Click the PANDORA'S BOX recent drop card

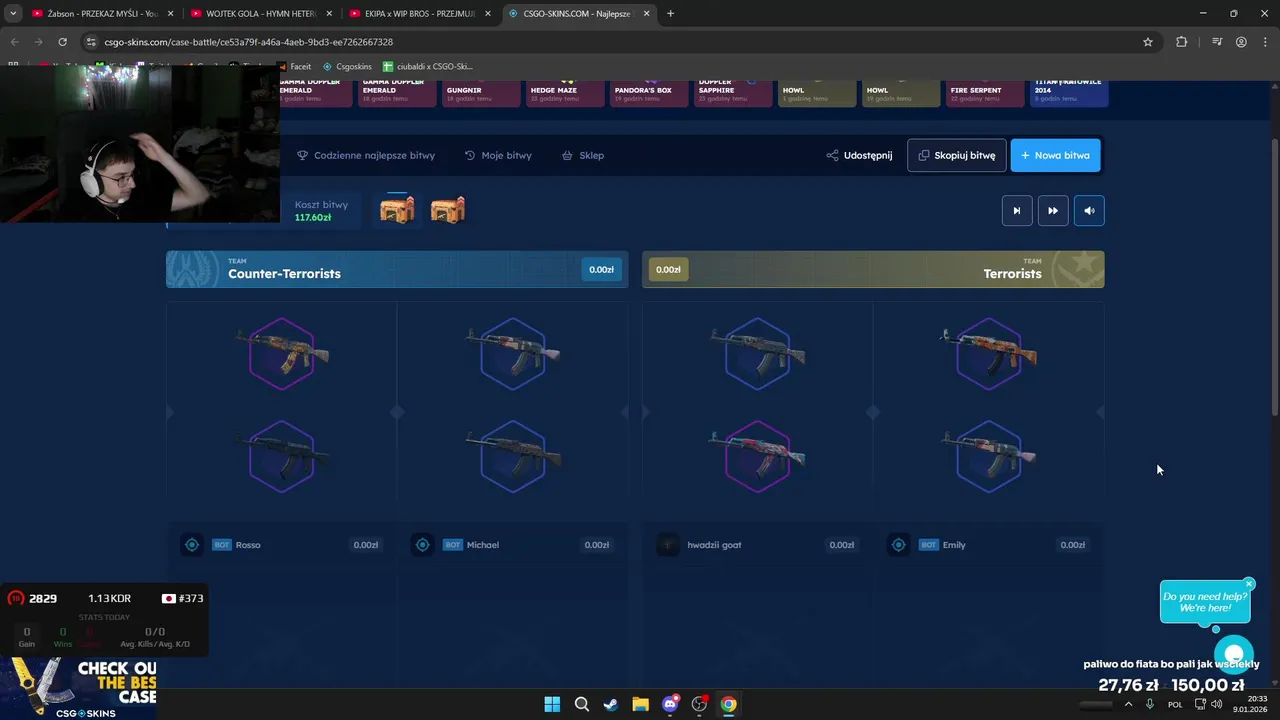click(x=649, y=92)
